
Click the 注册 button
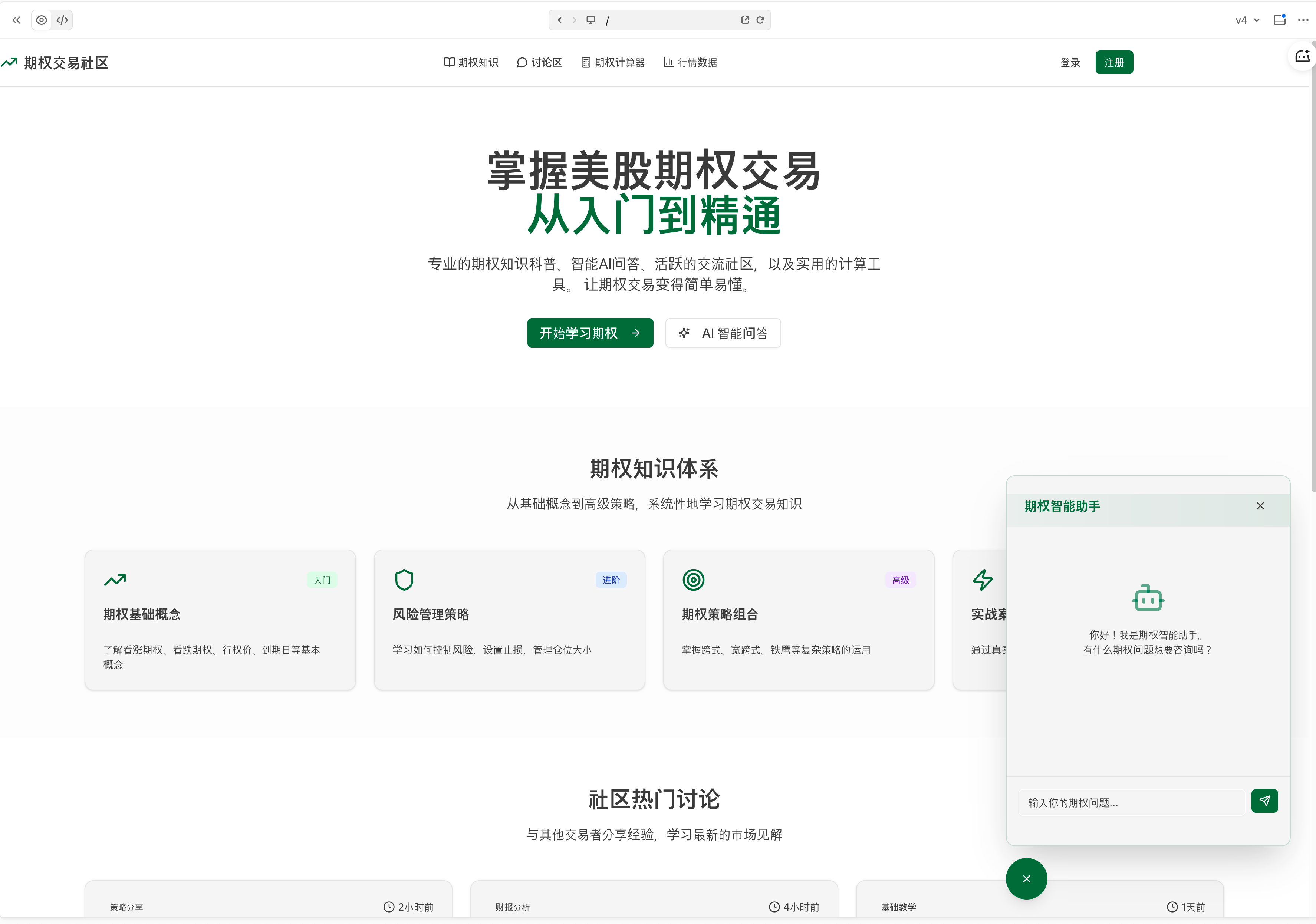coord(1114,62)
